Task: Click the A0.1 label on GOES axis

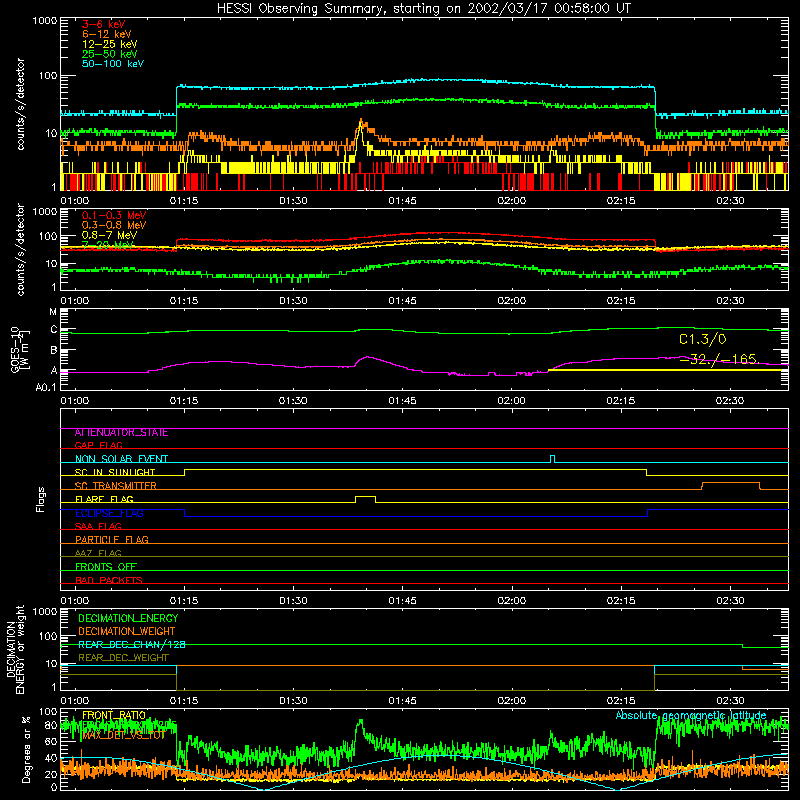Action: click(46, 387)
